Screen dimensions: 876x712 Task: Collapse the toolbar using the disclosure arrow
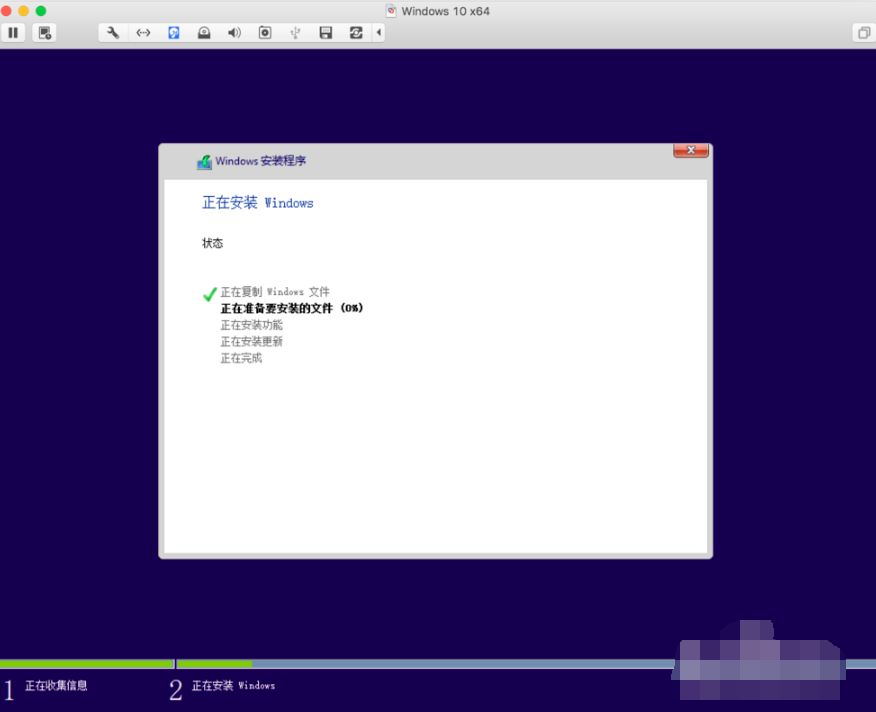point(378,32)
